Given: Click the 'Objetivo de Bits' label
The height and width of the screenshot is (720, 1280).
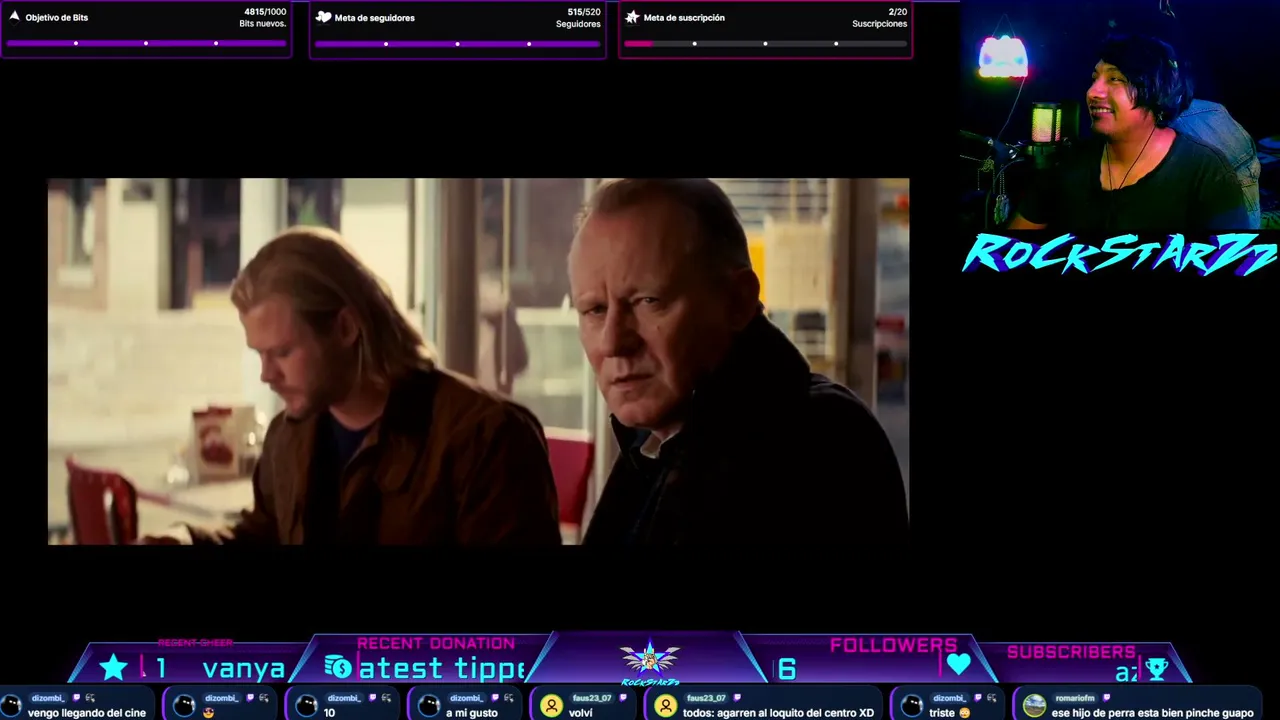Looking at the screenshot, I should point(57,18).
